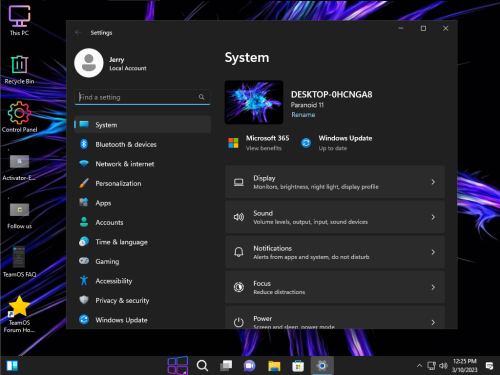Screen dimensions: 500x375
Task: Open the Recycle Bin desktop icon
Action: point(19,70)
